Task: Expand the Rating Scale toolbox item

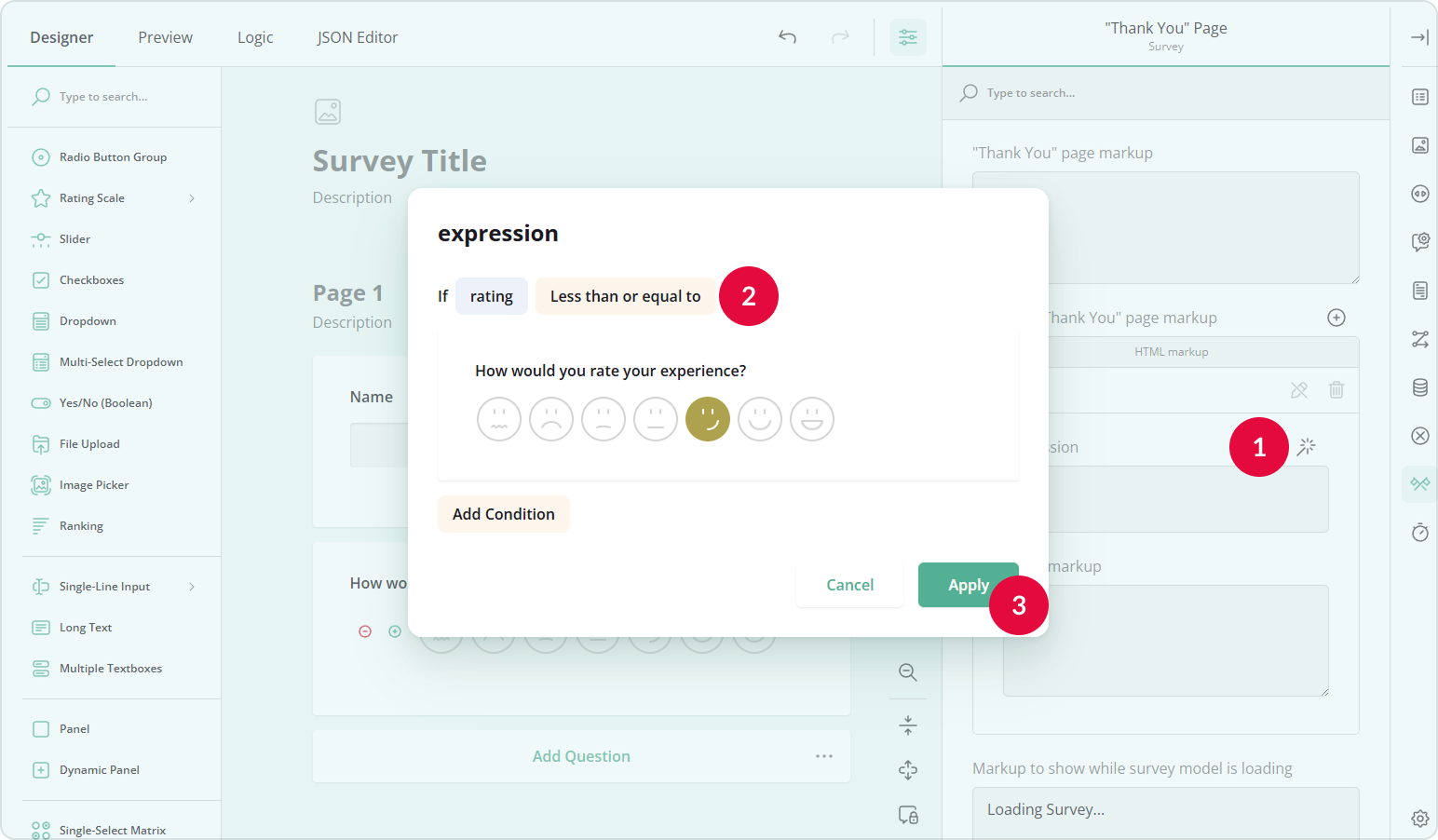Action: [x=192, y=197]
